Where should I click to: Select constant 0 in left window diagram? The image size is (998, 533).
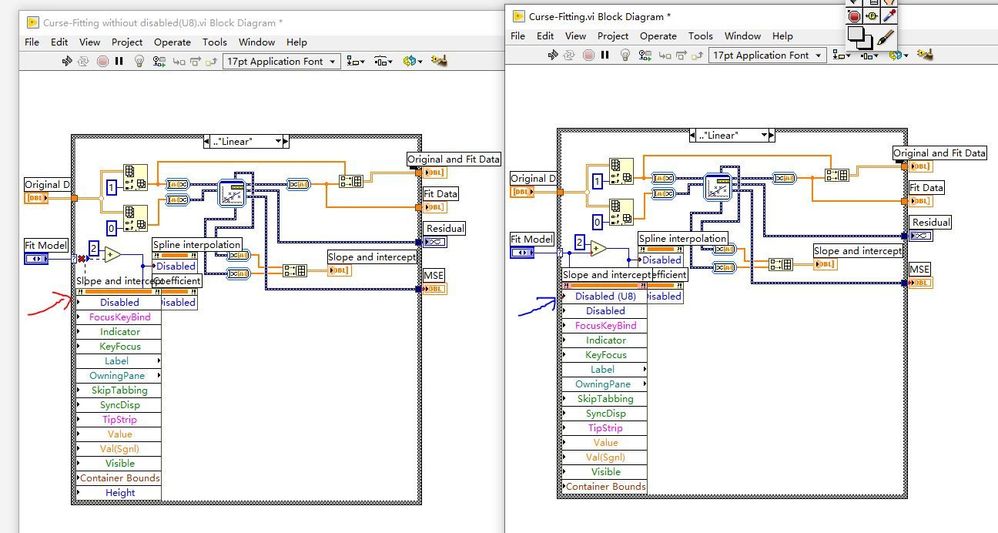pyautogui.click(x=111, y=228)
